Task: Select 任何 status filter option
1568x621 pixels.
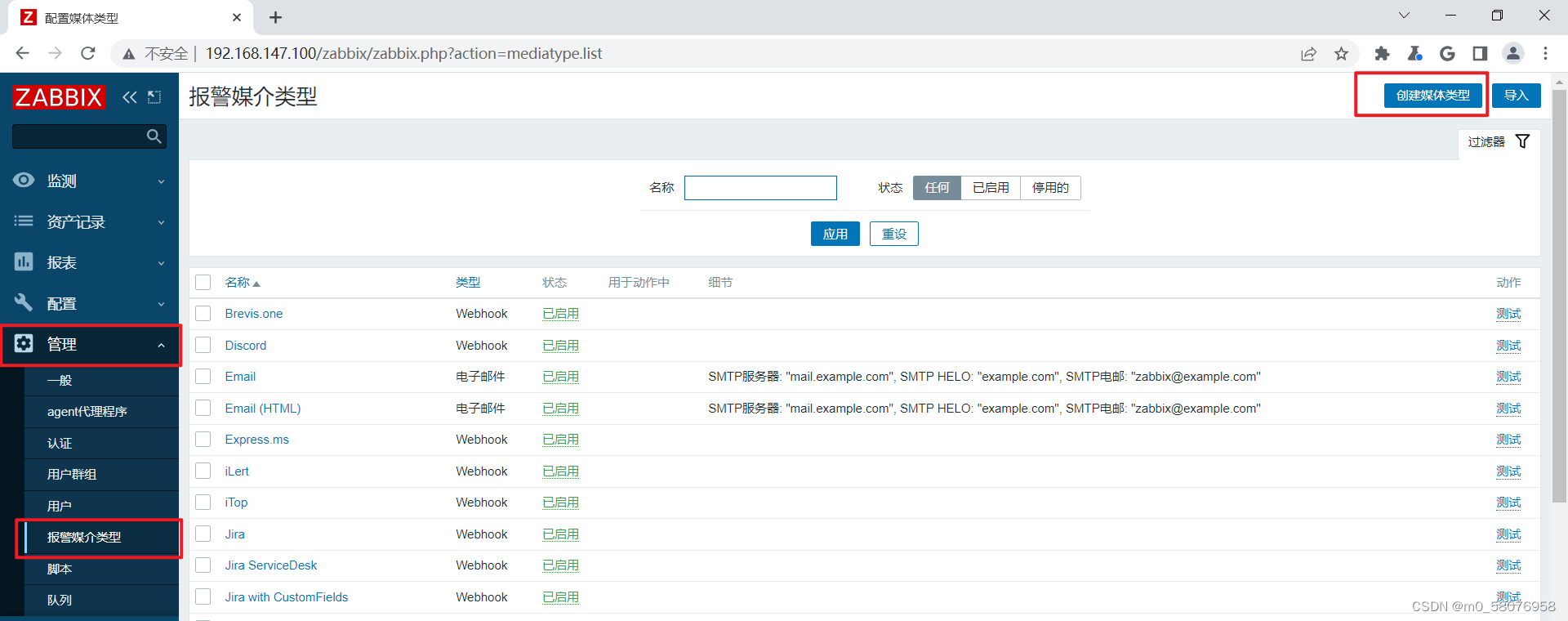Action: coord(937,188)
